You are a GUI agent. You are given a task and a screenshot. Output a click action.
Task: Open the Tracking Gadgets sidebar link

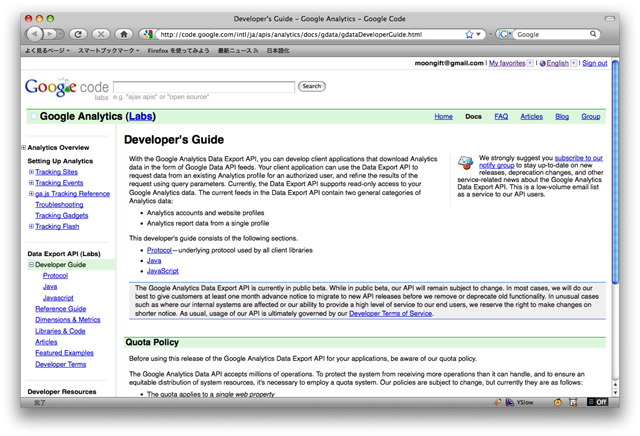pos(62,216)
